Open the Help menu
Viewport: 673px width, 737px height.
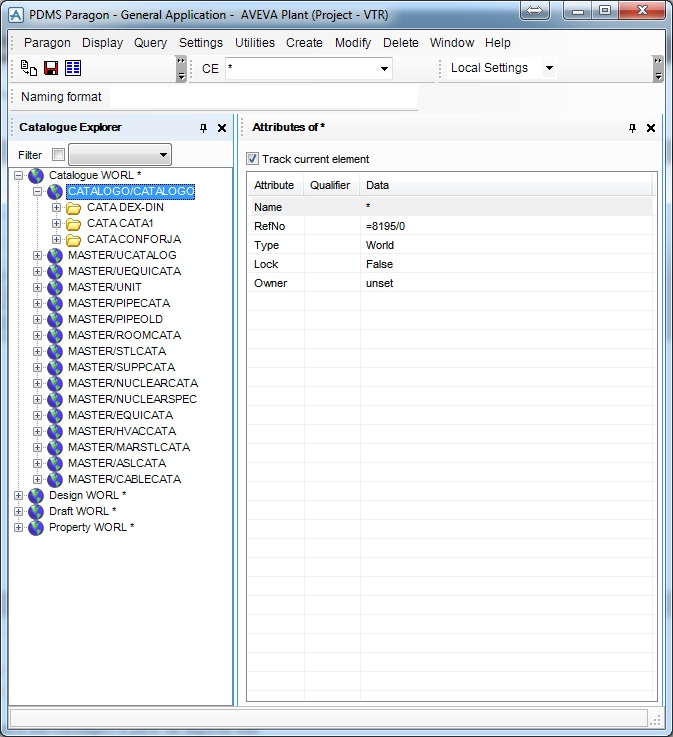click(x=498, y=43)
